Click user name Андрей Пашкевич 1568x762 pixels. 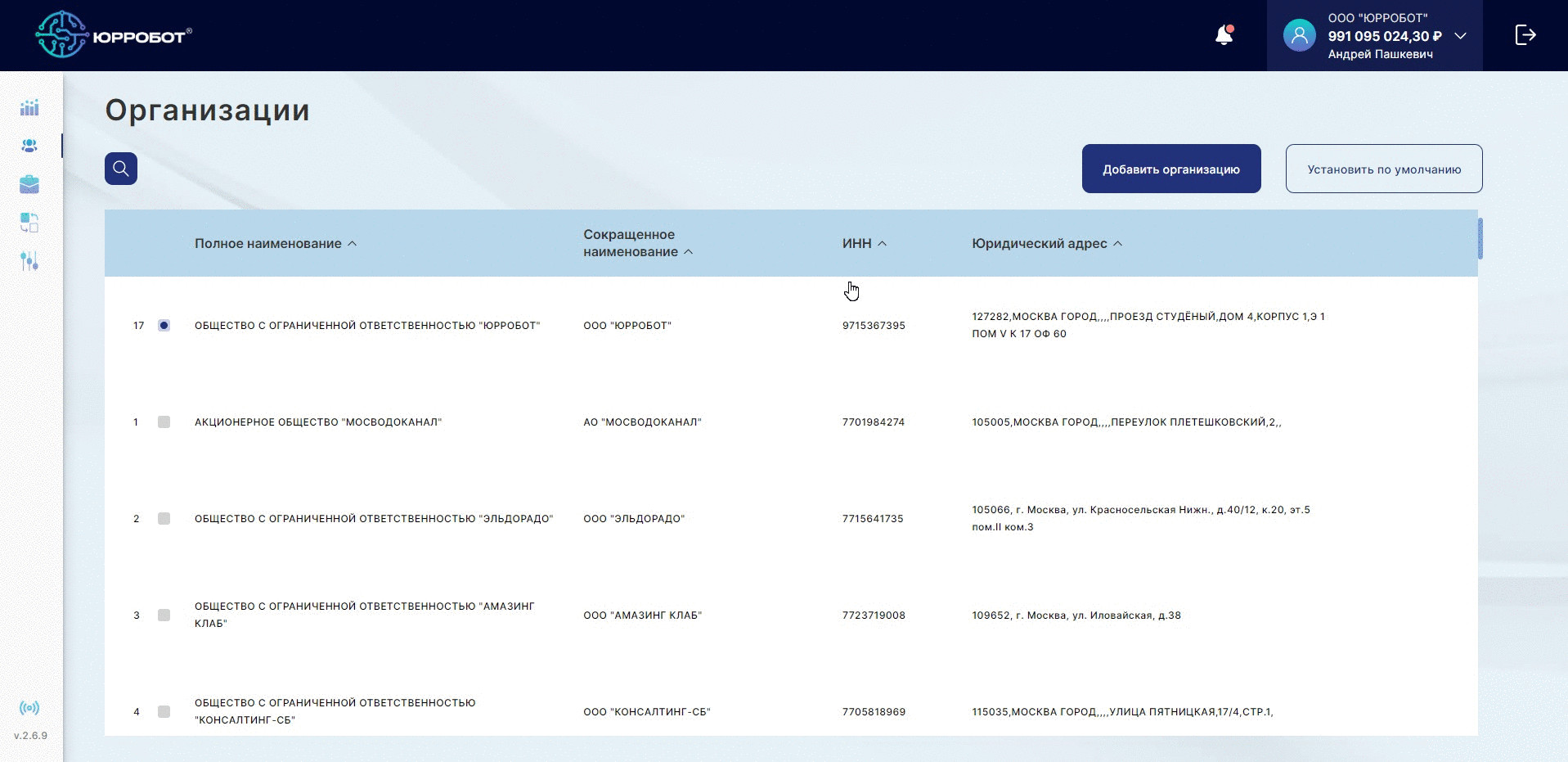pyautogui.click(x=1381, y=54)
